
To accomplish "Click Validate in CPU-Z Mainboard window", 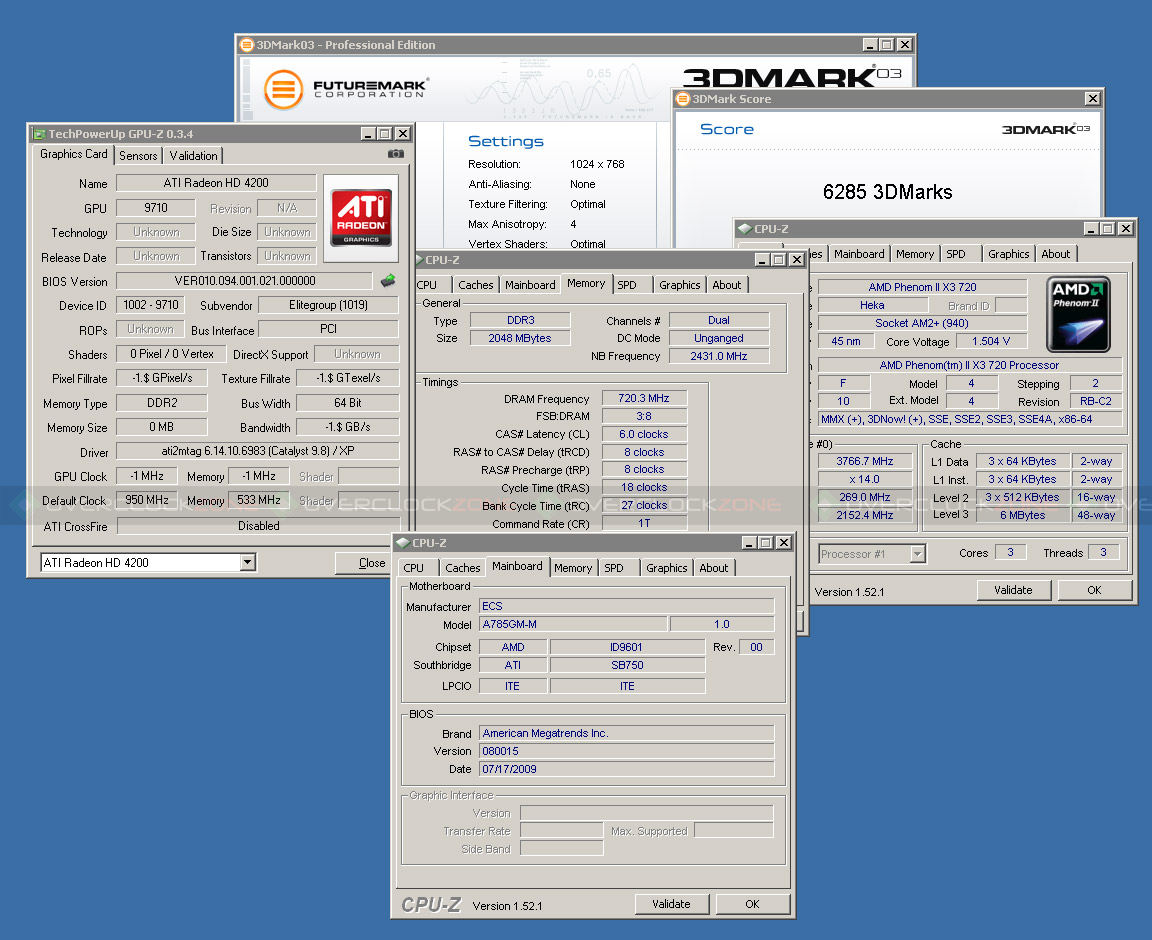I will coord(672,904).
